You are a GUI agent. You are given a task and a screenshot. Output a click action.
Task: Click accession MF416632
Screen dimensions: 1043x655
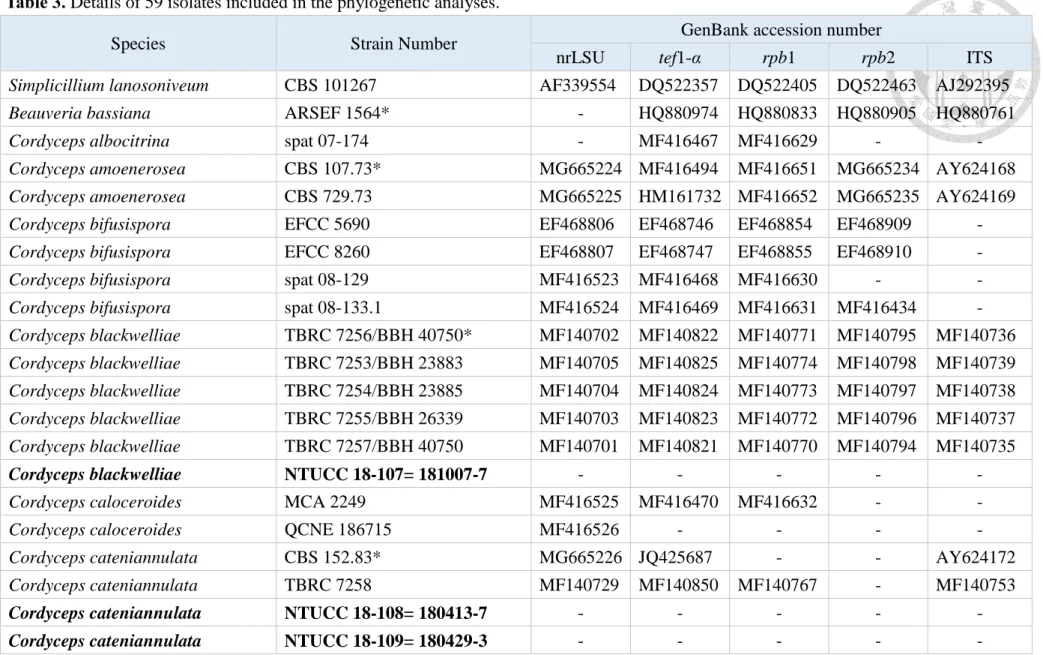coord(777,503)
